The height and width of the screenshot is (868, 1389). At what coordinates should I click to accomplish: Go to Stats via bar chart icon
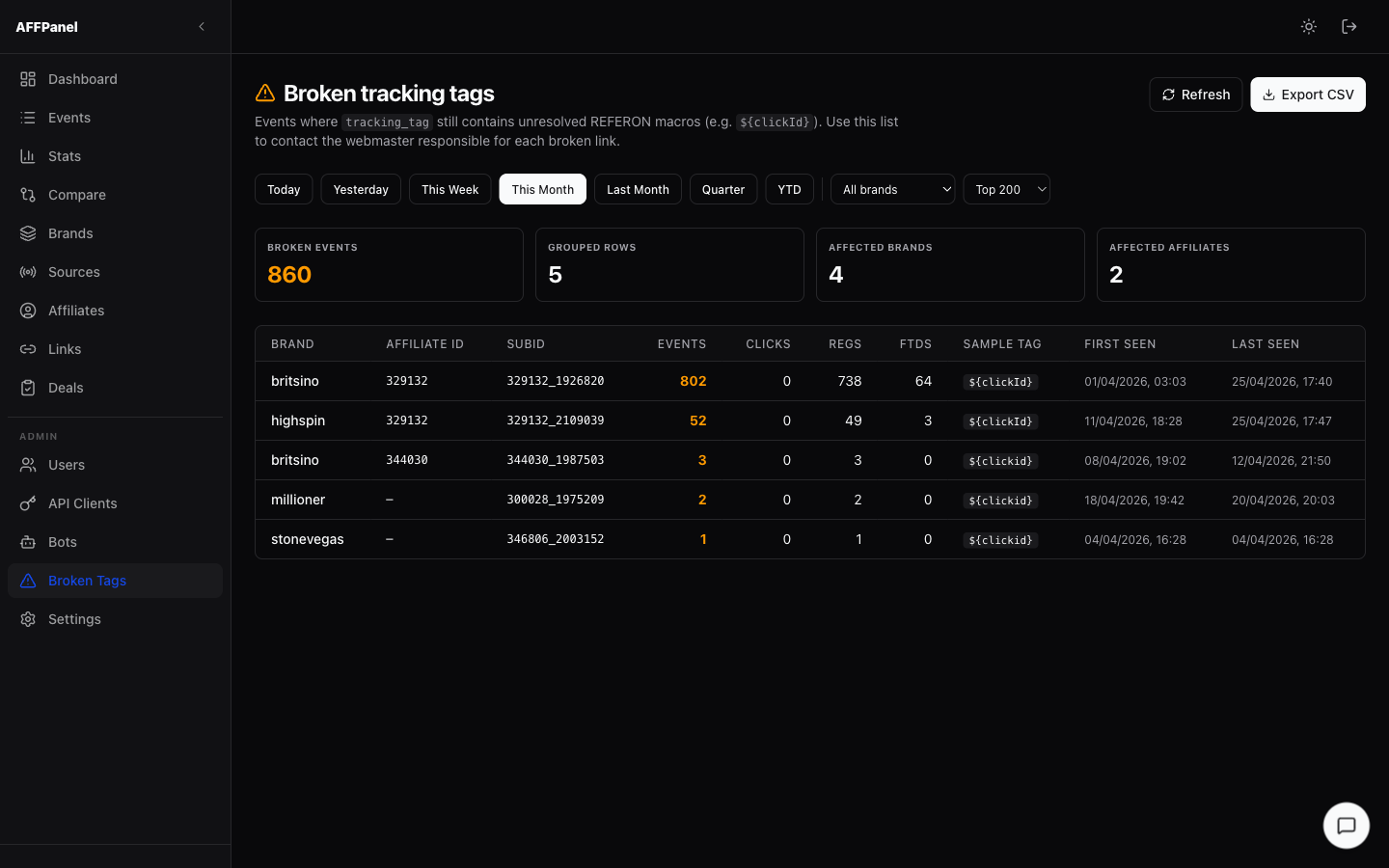pyautogui.click(x=28, y=156)
